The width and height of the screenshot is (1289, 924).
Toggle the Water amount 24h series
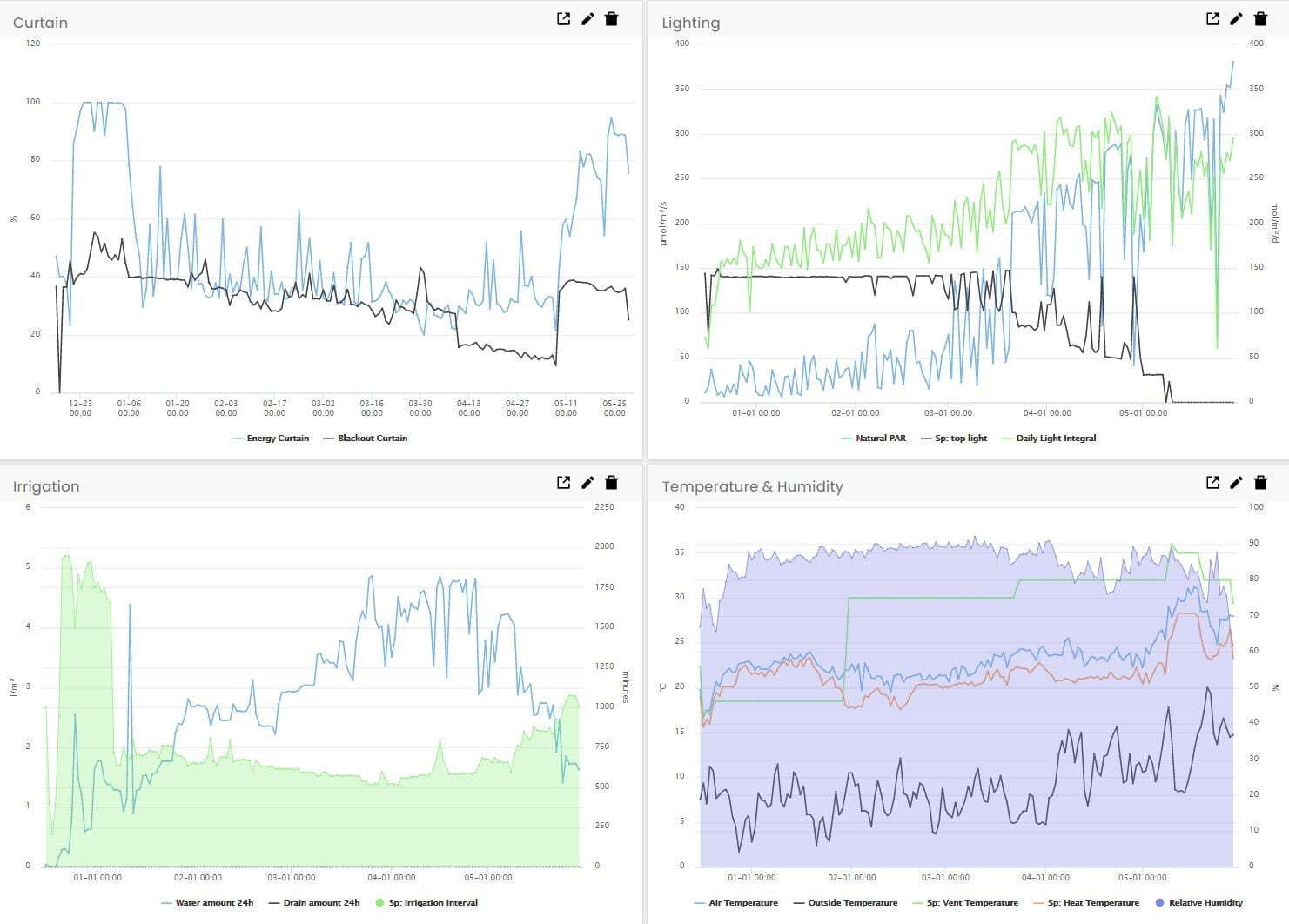207,903
